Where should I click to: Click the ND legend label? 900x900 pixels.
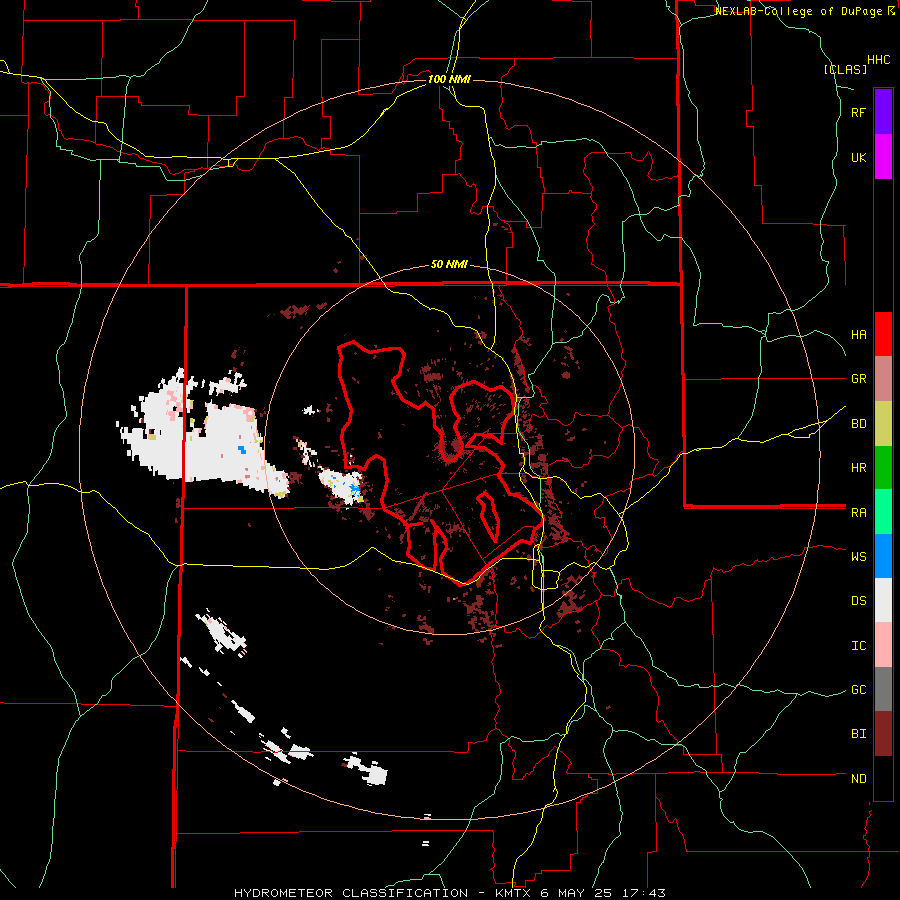[x=859, y=778]
